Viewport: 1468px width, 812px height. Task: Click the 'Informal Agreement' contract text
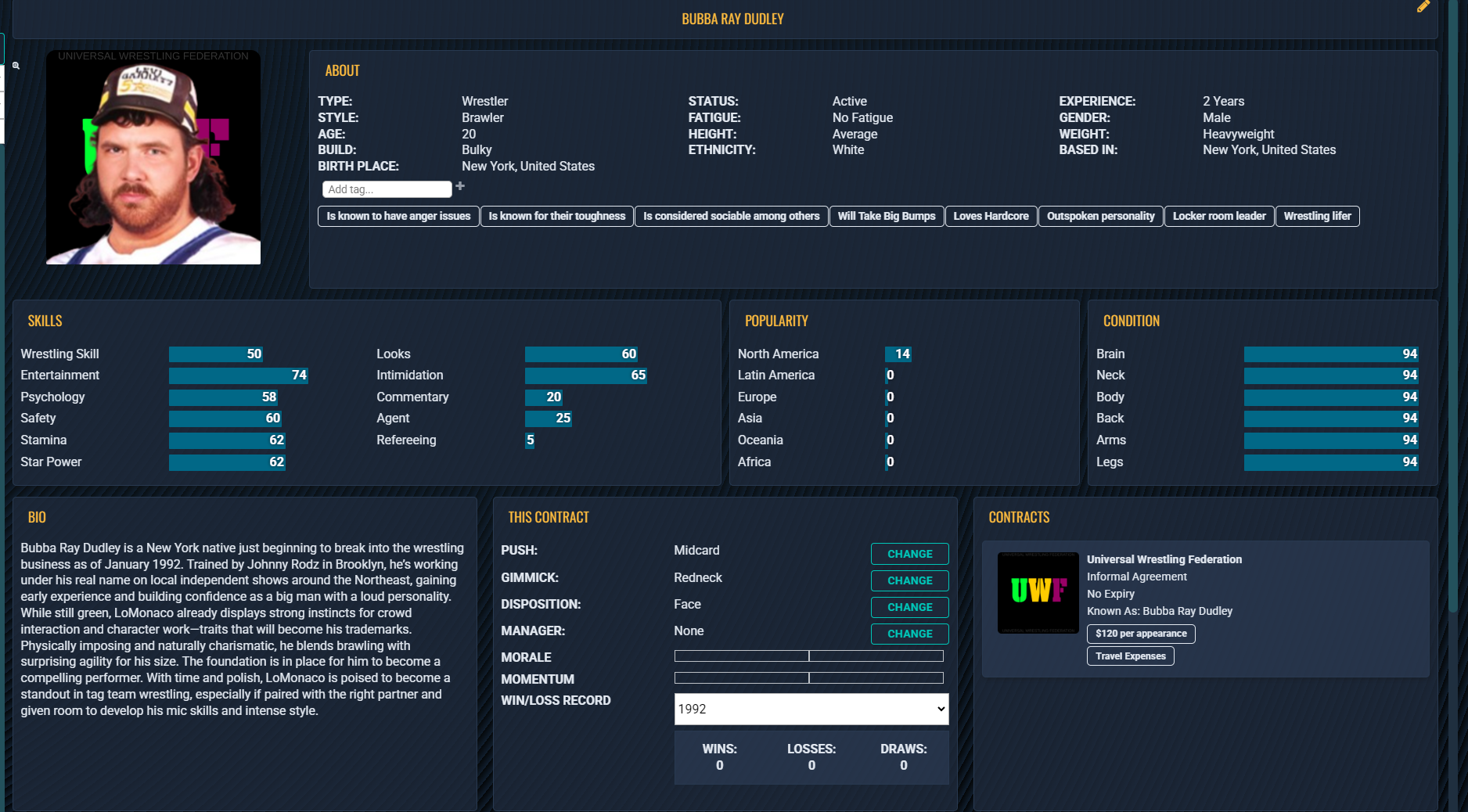coord(1136,577)
